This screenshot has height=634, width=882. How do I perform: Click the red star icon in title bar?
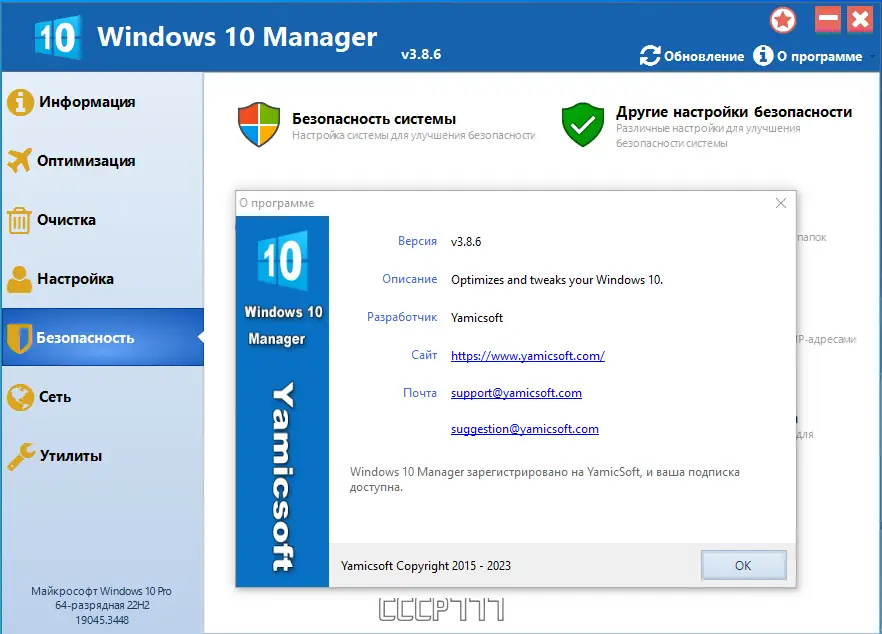coord(783,19)
